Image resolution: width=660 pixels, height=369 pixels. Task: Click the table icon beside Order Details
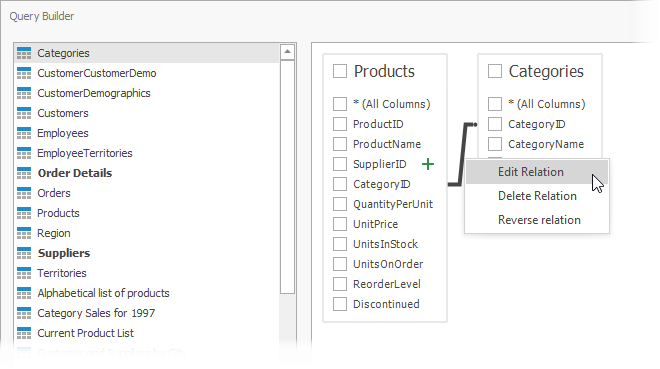point(24,173)
